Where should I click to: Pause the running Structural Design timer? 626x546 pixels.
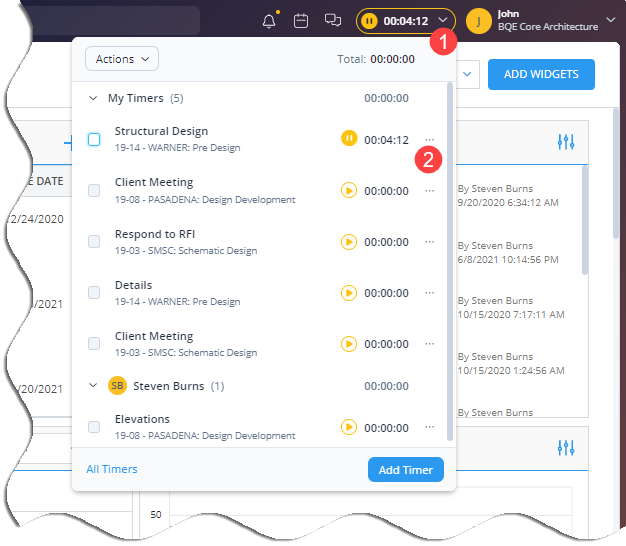(349, 139)
